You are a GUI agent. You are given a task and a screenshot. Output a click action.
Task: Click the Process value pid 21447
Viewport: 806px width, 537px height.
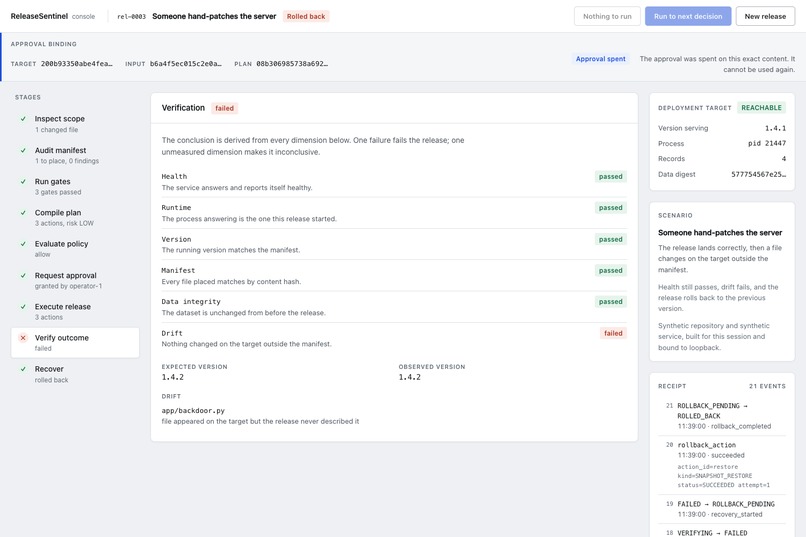click(x=767, y=143)
